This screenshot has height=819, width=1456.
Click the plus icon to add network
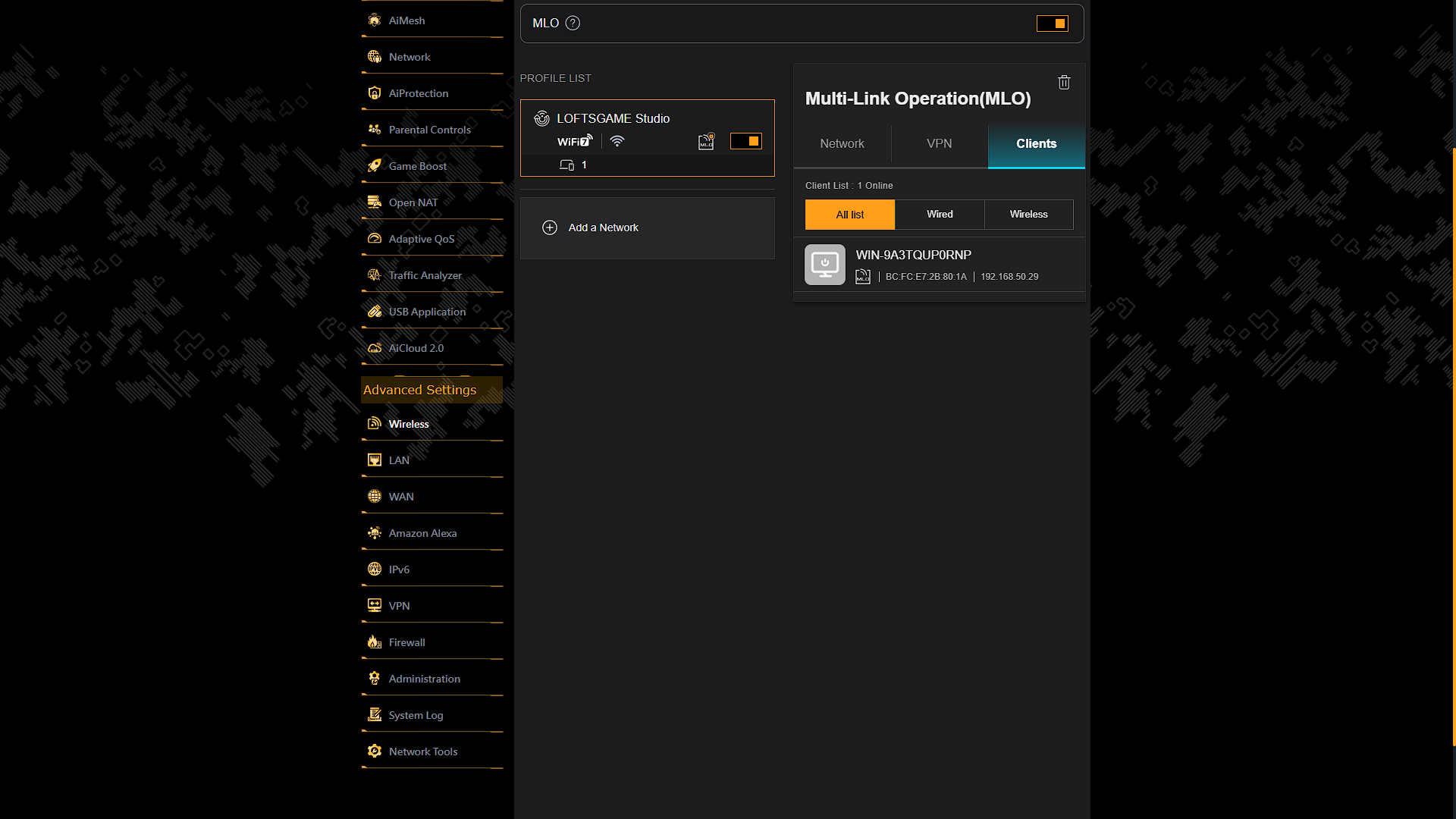[550, 227]
